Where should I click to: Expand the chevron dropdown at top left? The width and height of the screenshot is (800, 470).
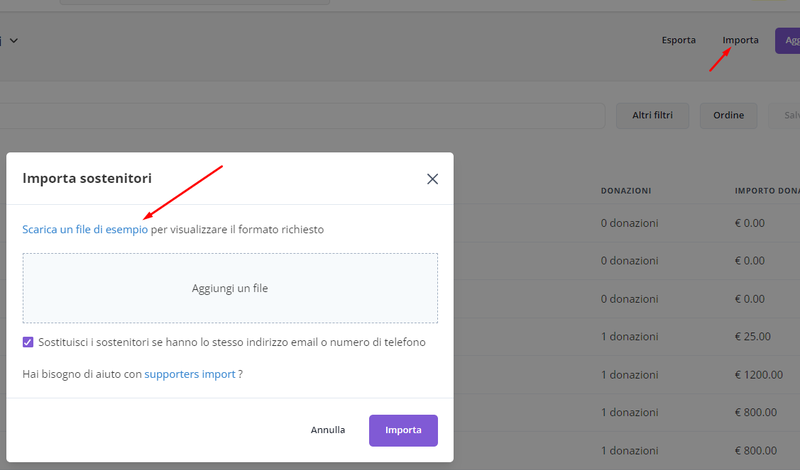pos(14,40)
